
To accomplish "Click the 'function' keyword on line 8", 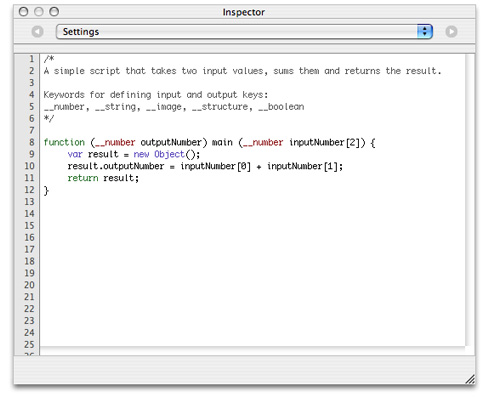I will (64, 142).
